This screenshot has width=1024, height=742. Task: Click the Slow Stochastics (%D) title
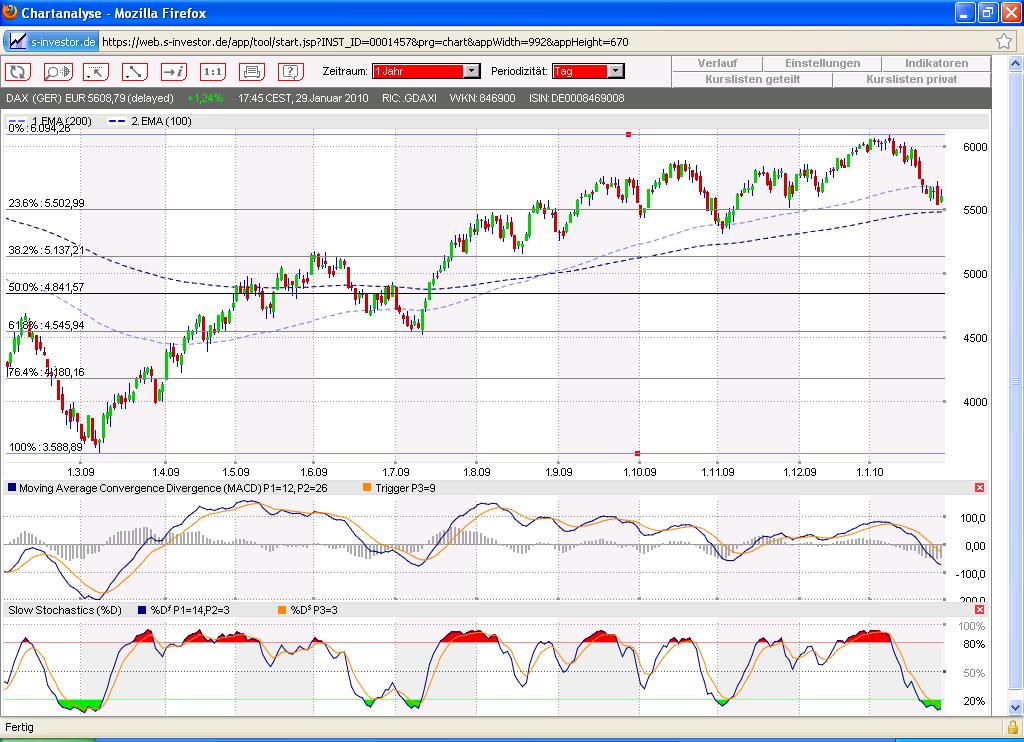65,610
